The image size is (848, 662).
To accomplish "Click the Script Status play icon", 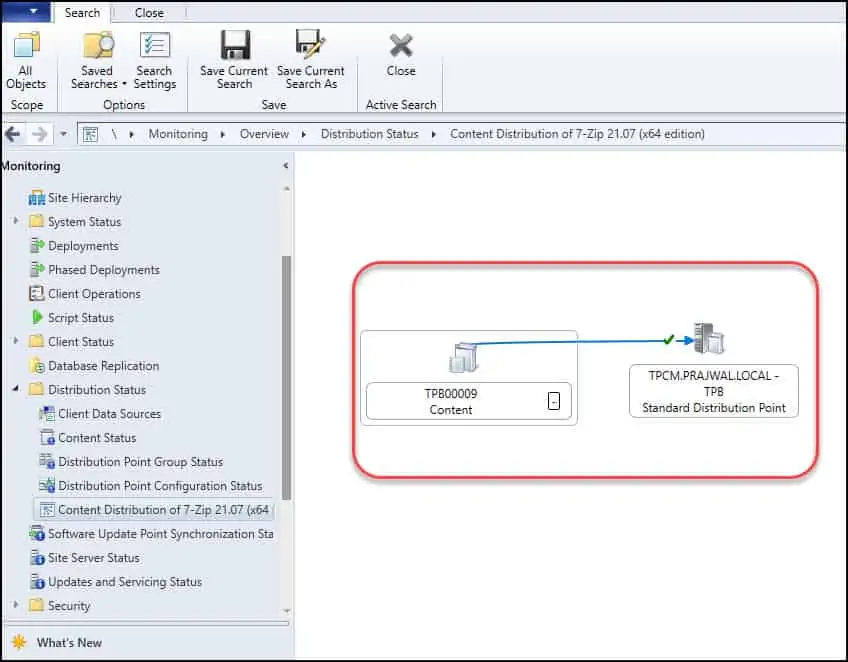I will point(37,317).
